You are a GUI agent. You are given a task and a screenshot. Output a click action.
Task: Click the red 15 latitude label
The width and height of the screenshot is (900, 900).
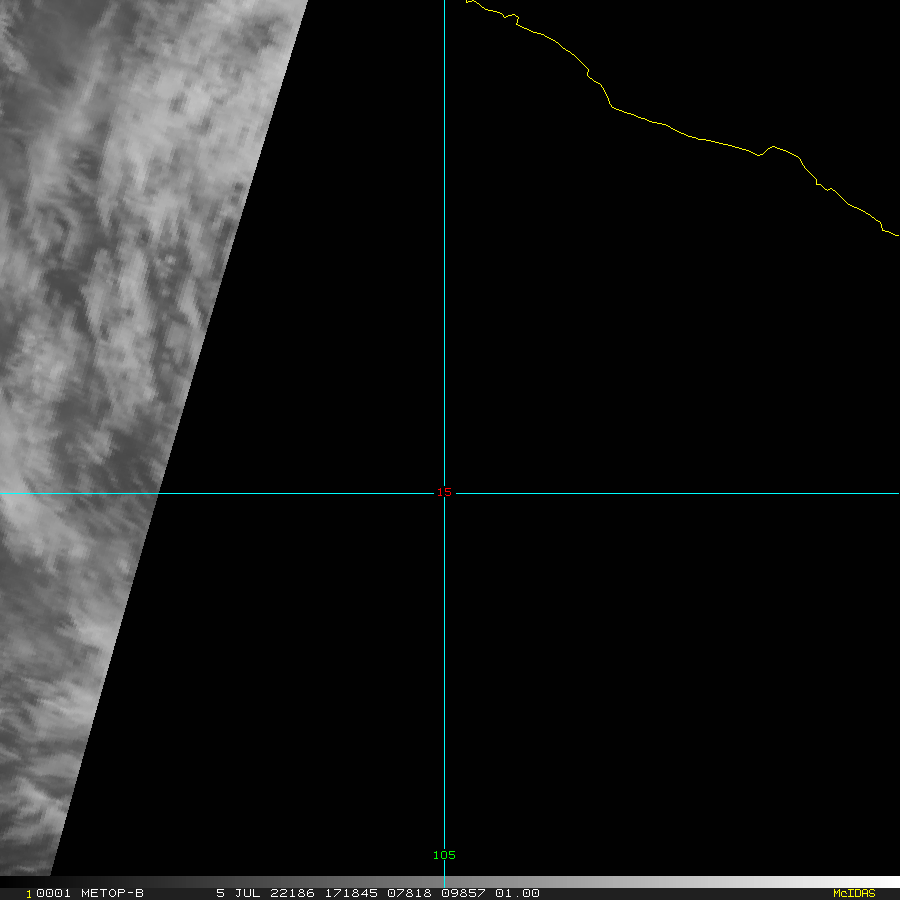click(444, 492)
